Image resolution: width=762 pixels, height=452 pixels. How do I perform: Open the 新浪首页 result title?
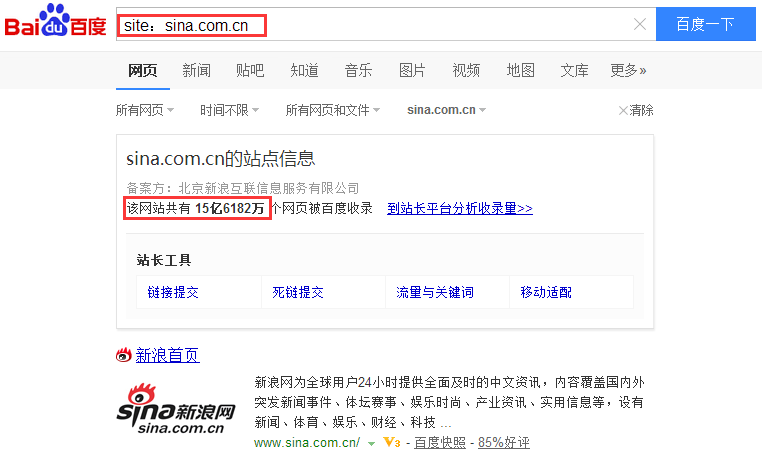[x=167, y=355]
